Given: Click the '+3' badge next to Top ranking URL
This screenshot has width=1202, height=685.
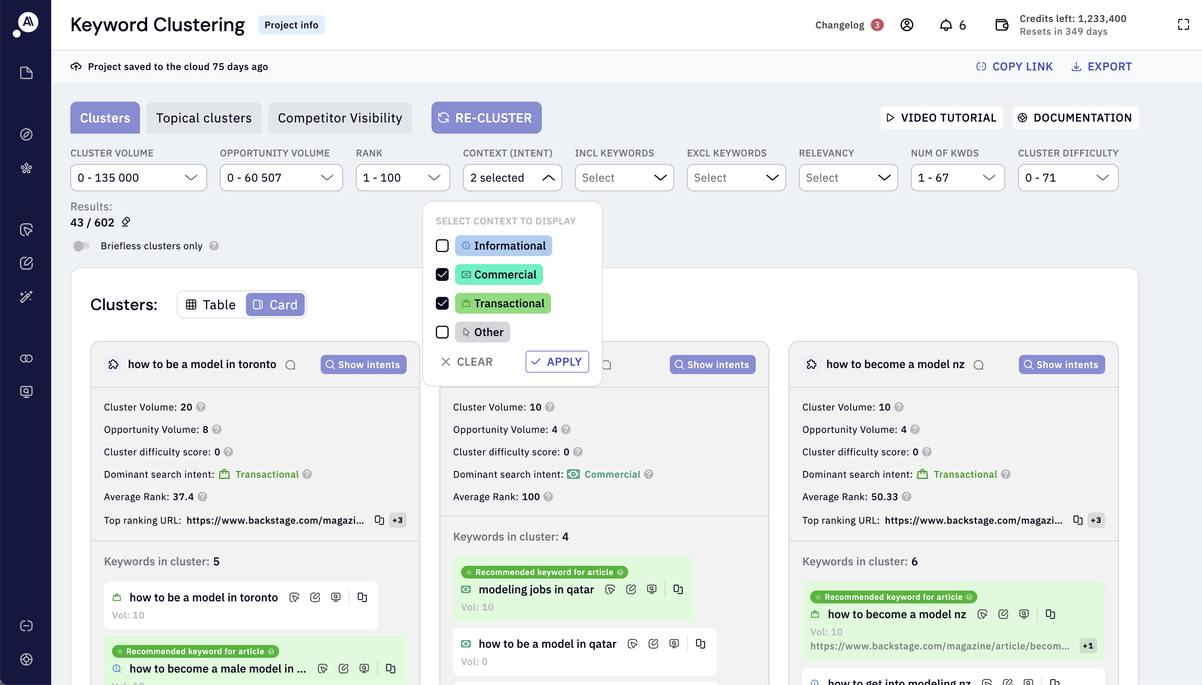Looking at the screenshot, I should [x=396, y=520].
